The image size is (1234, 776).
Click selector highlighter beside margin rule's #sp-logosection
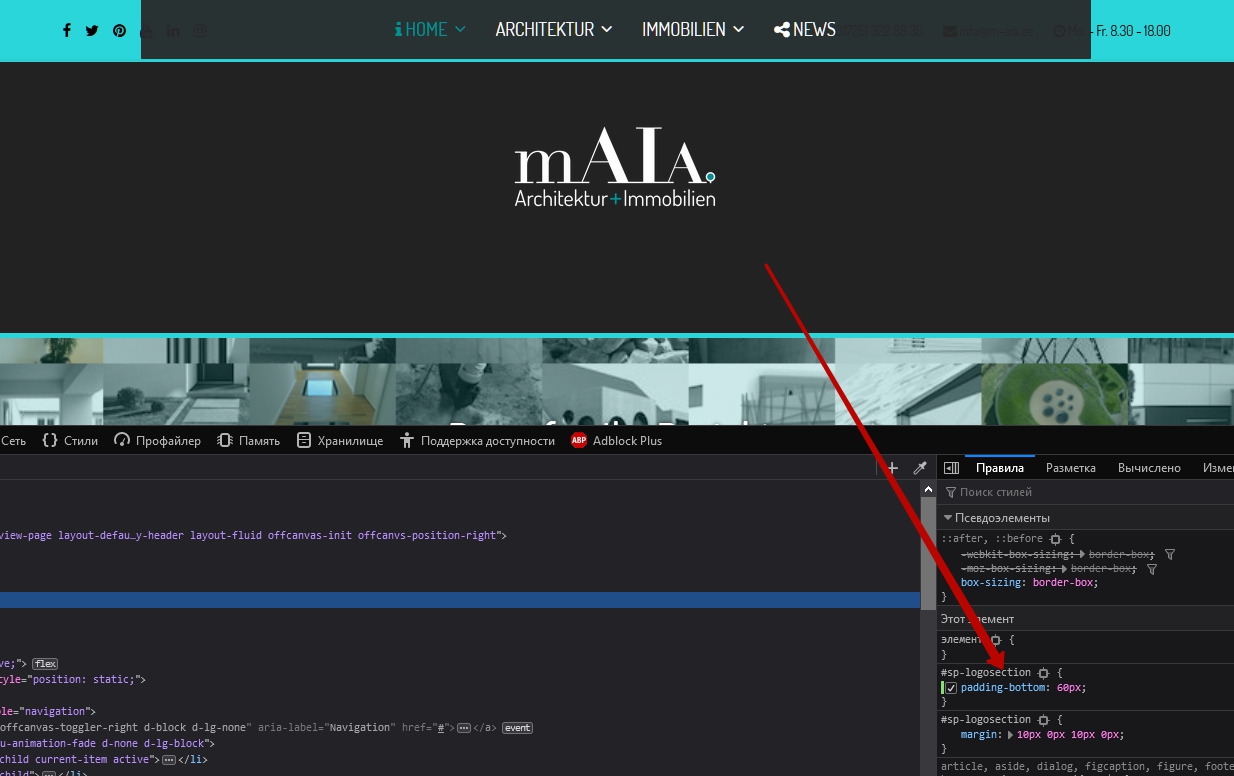pos(1043,719)
